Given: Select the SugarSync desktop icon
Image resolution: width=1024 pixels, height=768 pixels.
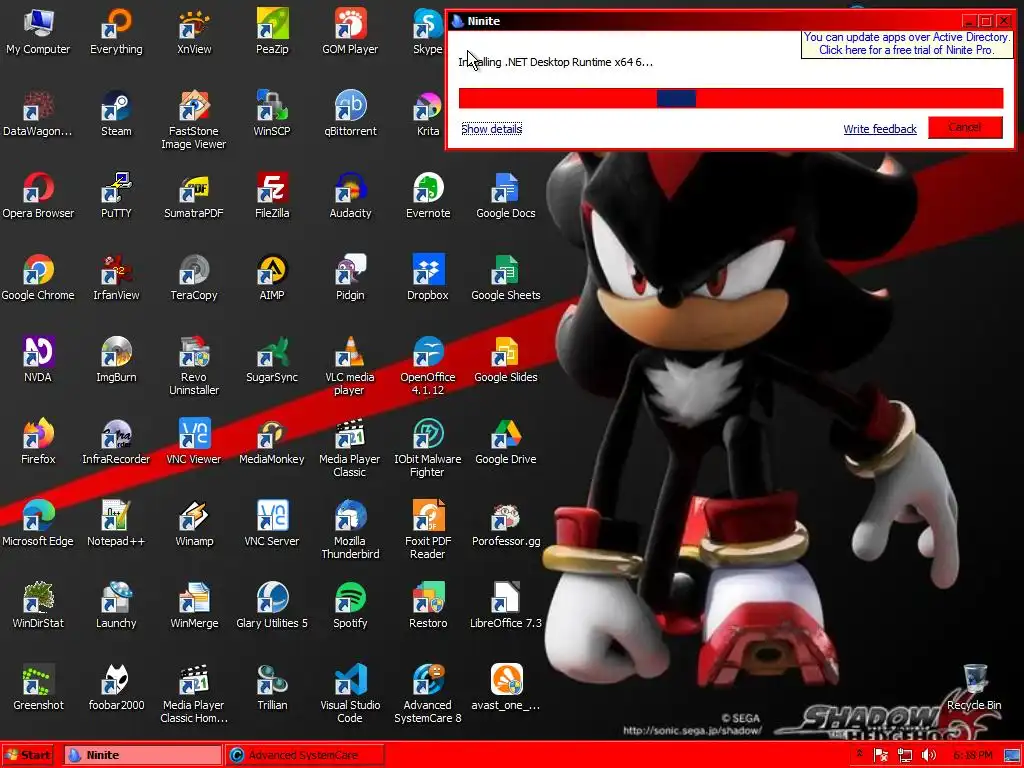Looking at the screenshot, I should coord(272,359).
